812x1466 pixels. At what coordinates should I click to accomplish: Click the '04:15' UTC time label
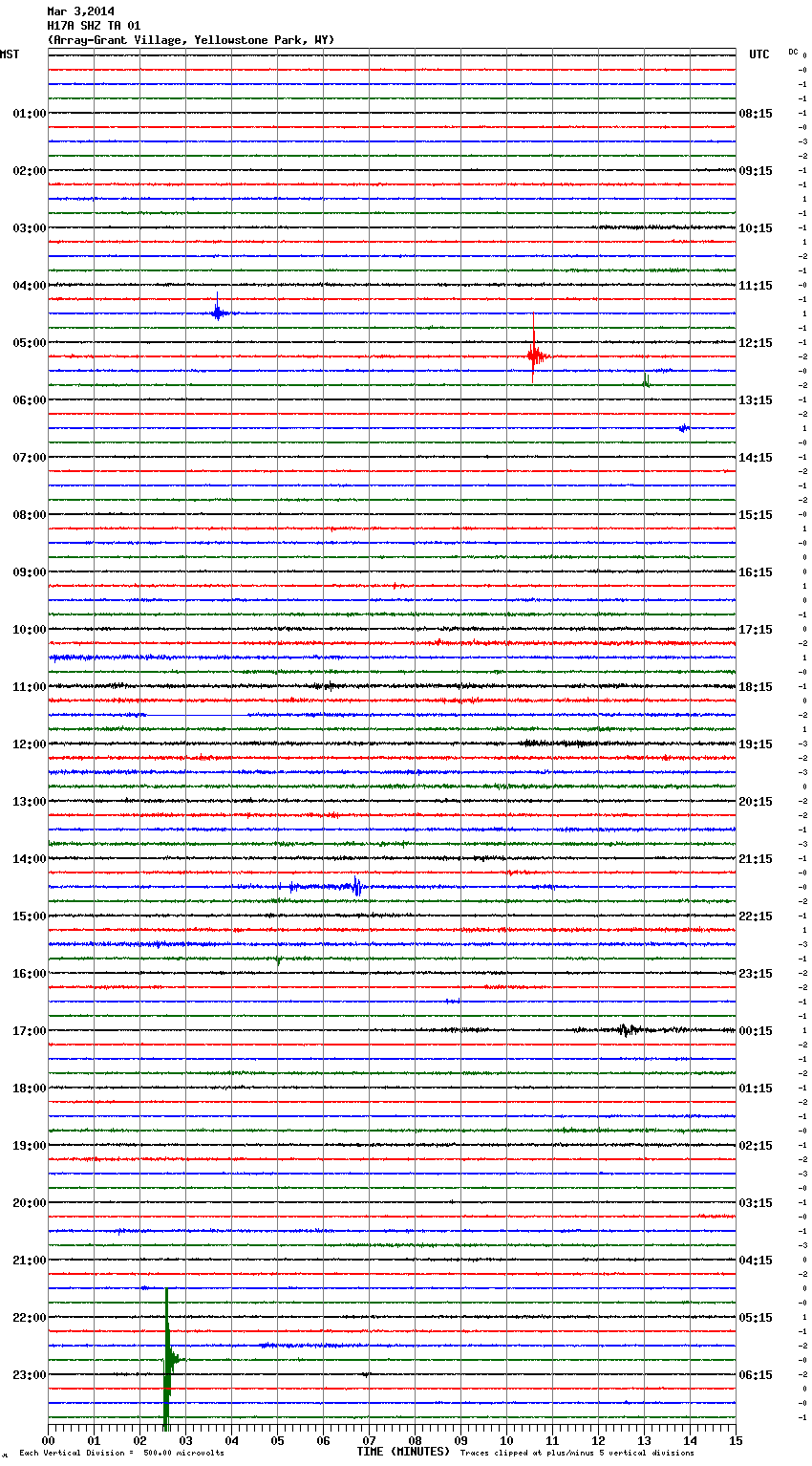pyautogui.click(x=756, y=1261)
